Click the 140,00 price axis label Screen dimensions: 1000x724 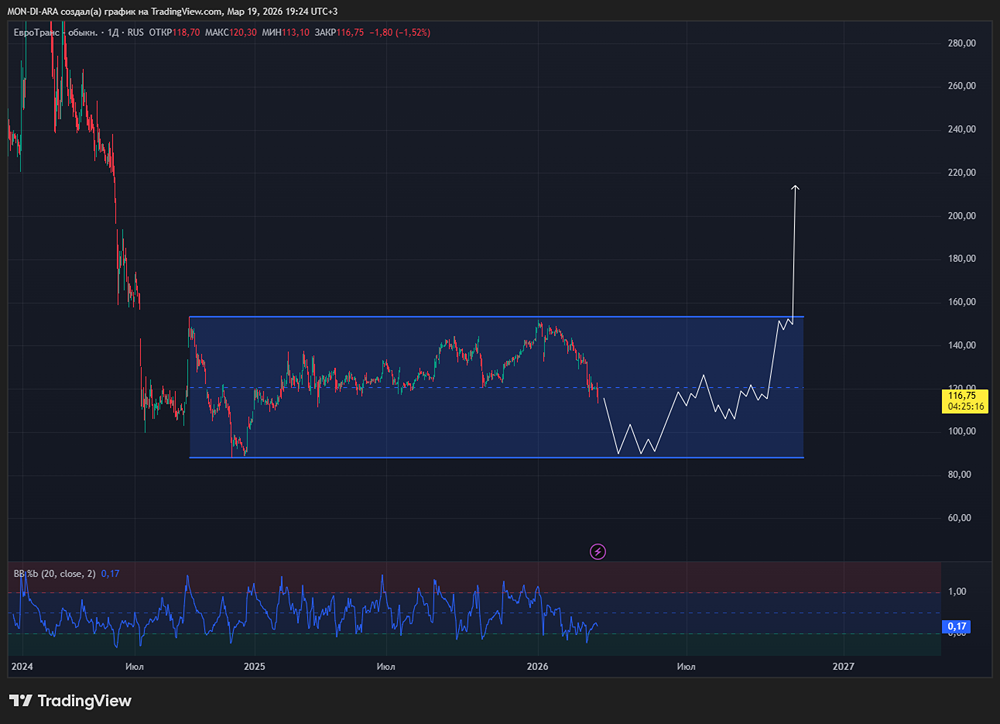click(962, 345)
